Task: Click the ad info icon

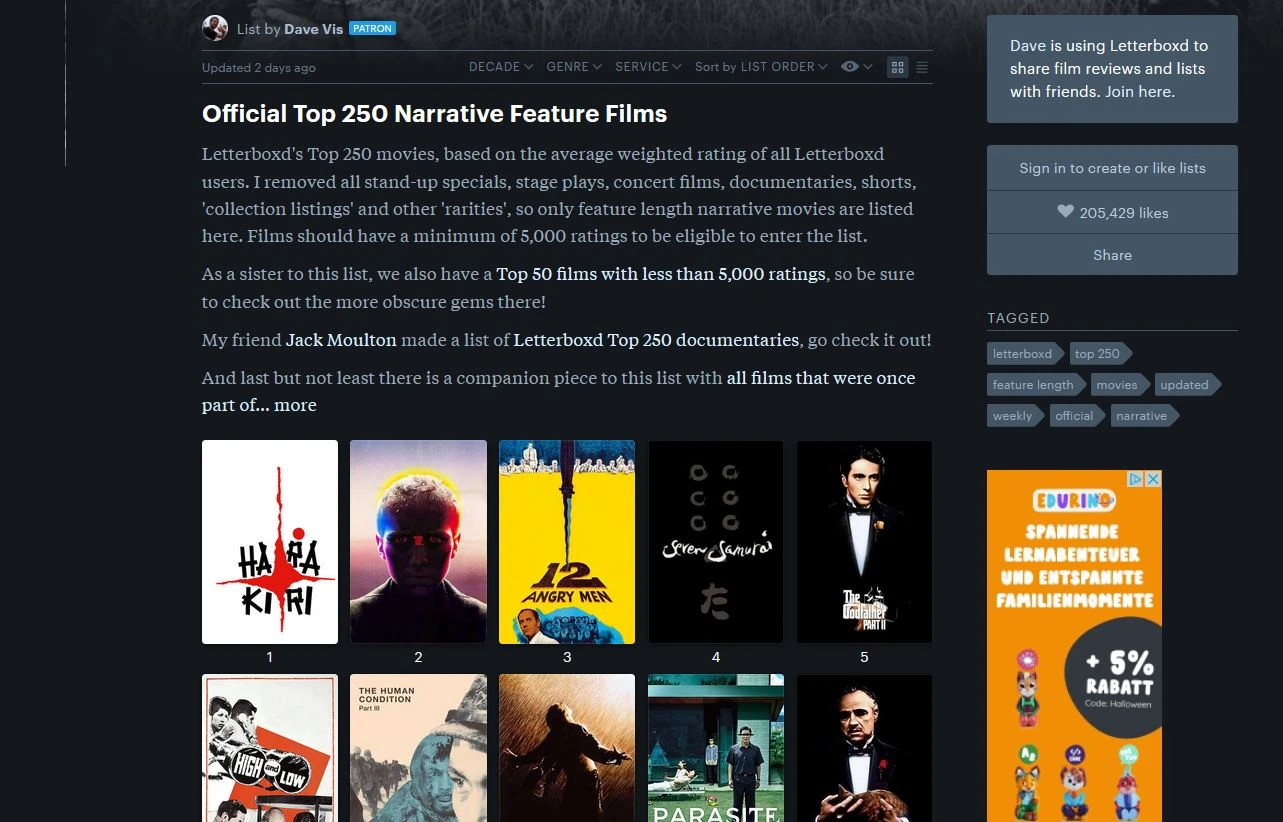Action: (x=1136, y=479)
